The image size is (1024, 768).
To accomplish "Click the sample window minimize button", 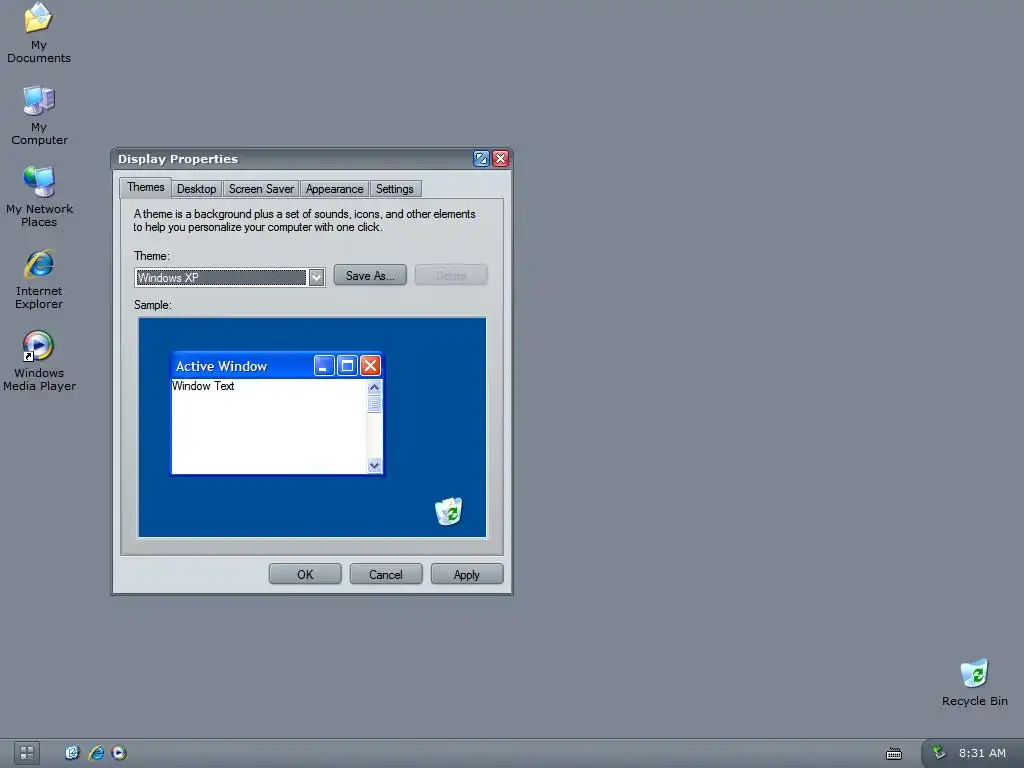I will tap(324, 366).
